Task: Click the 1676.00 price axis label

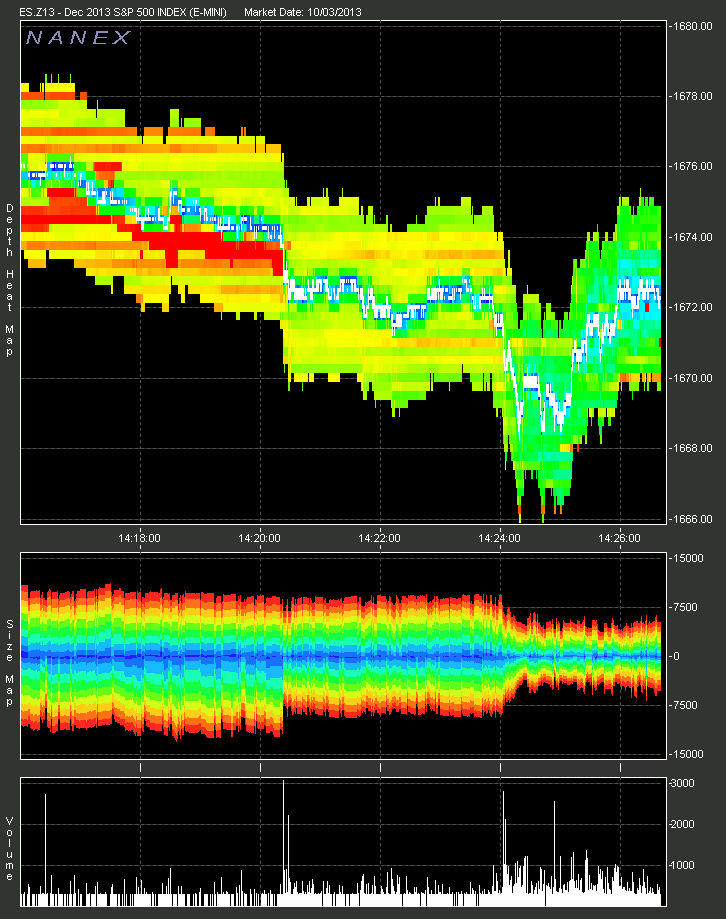Action: (693, 166)
